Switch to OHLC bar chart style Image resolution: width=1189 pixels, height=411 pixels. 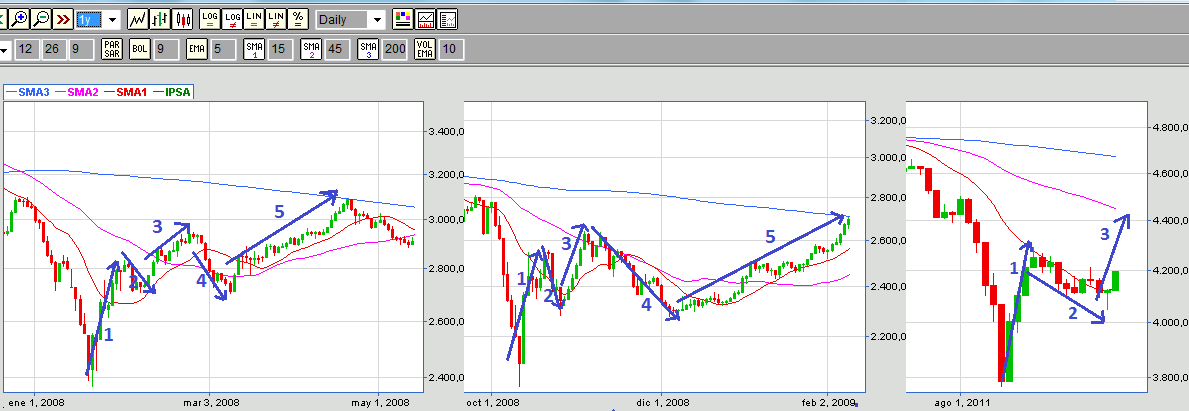(160, 19)
